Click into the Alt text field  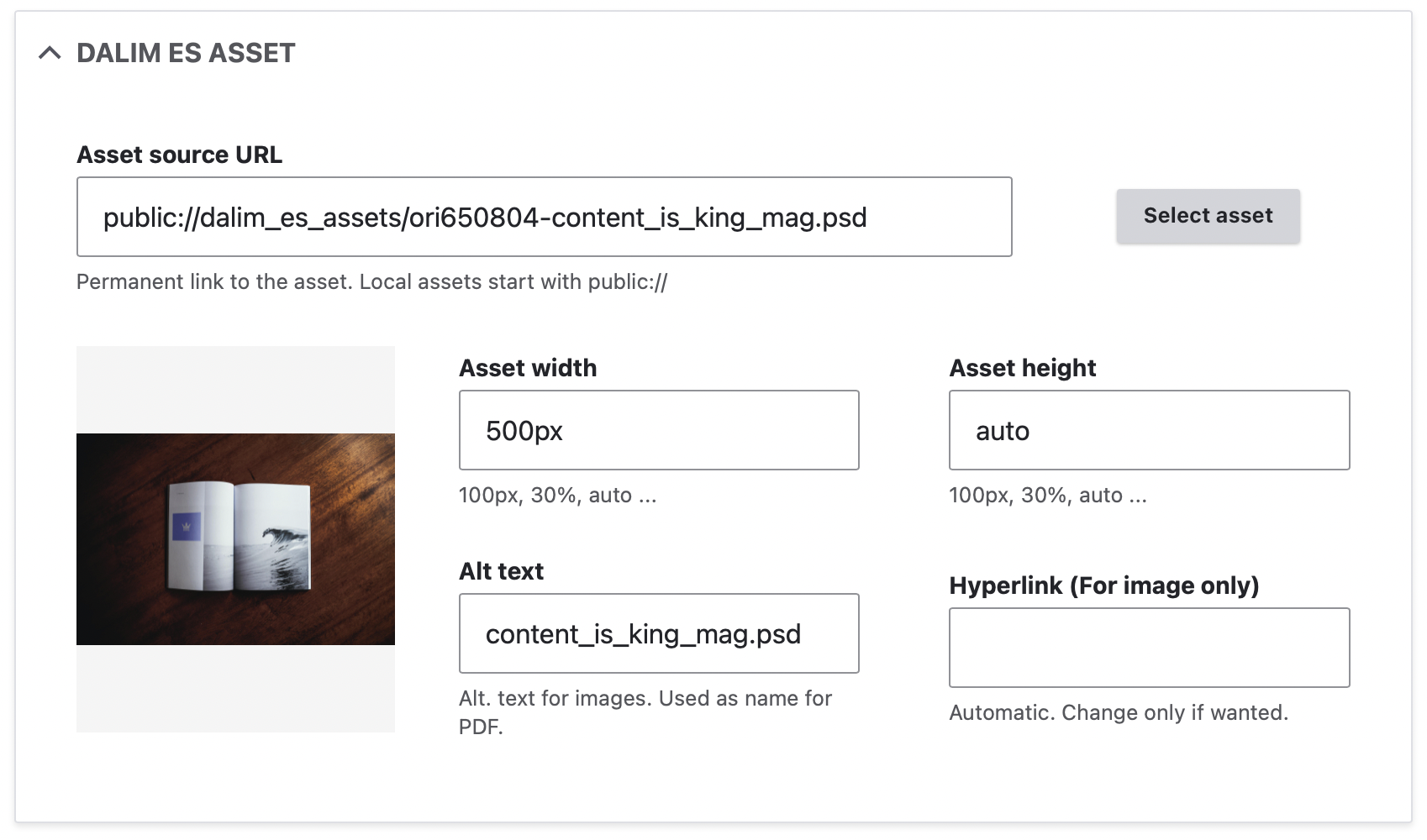point(659,633)
